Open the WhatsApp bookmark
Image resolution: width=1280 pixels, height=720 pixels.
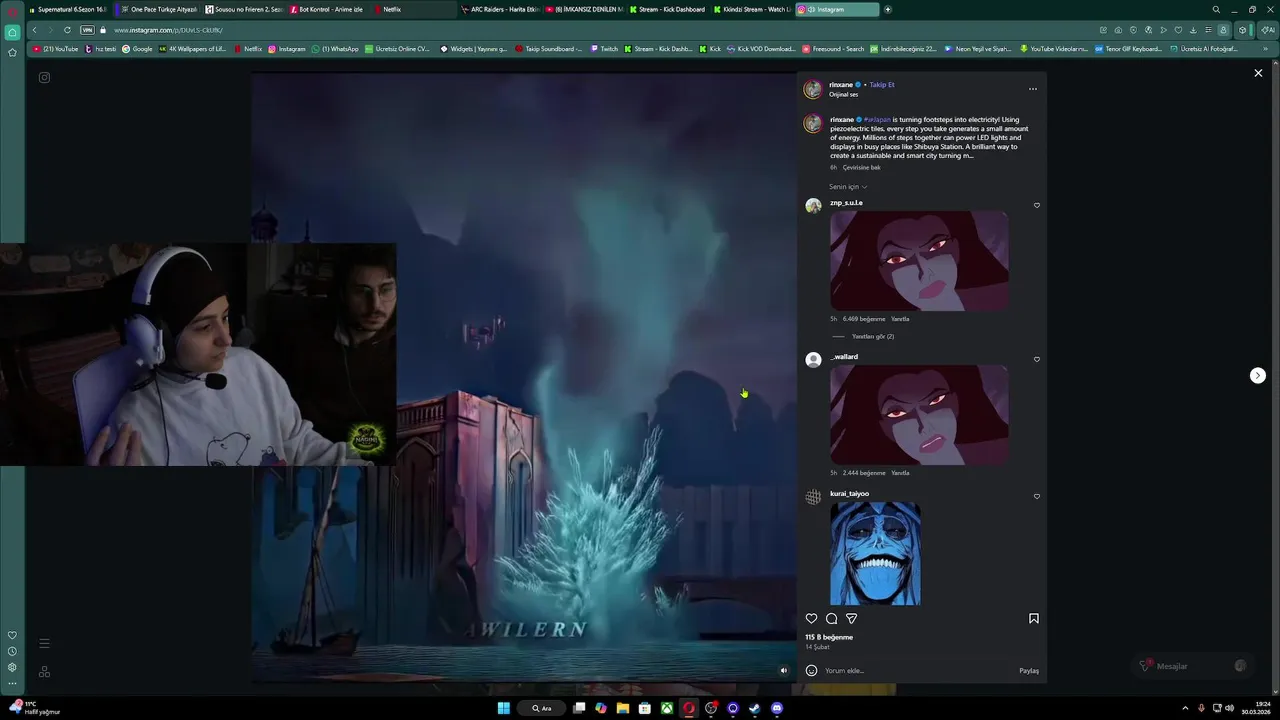click(335, 48)
